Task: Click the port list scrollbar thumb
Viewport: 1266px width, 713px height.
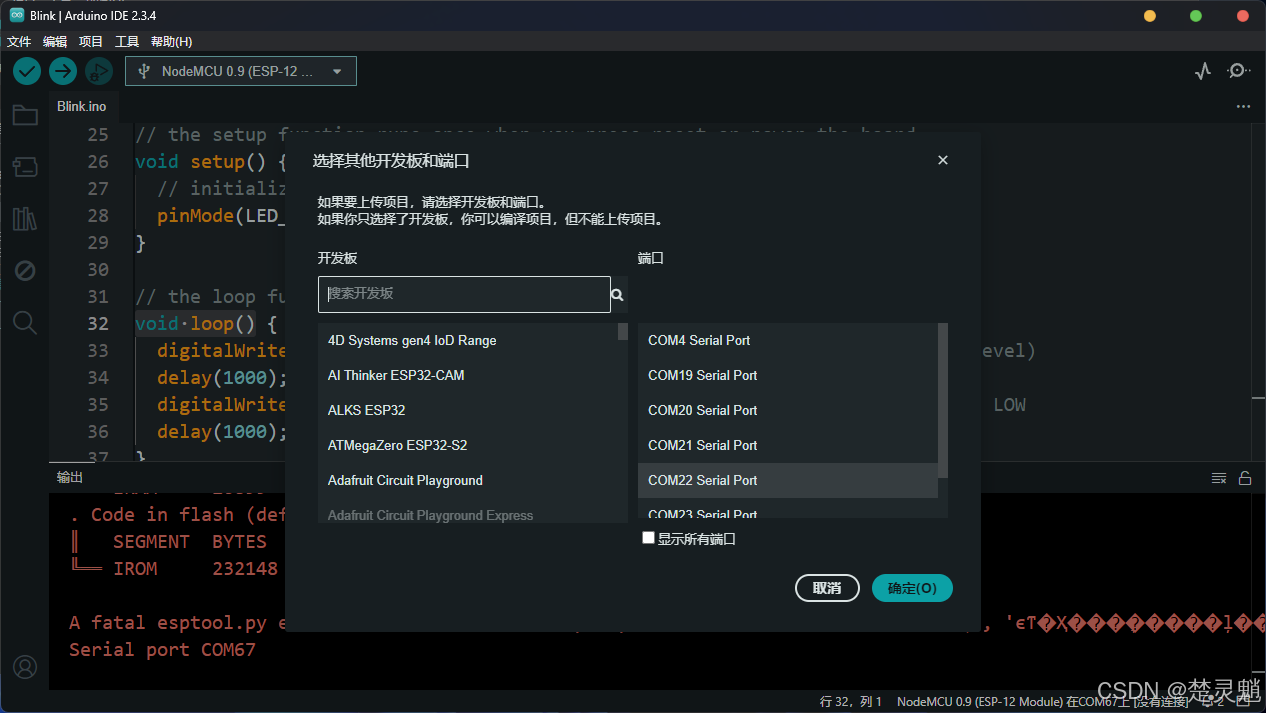Action: [943, 400]
